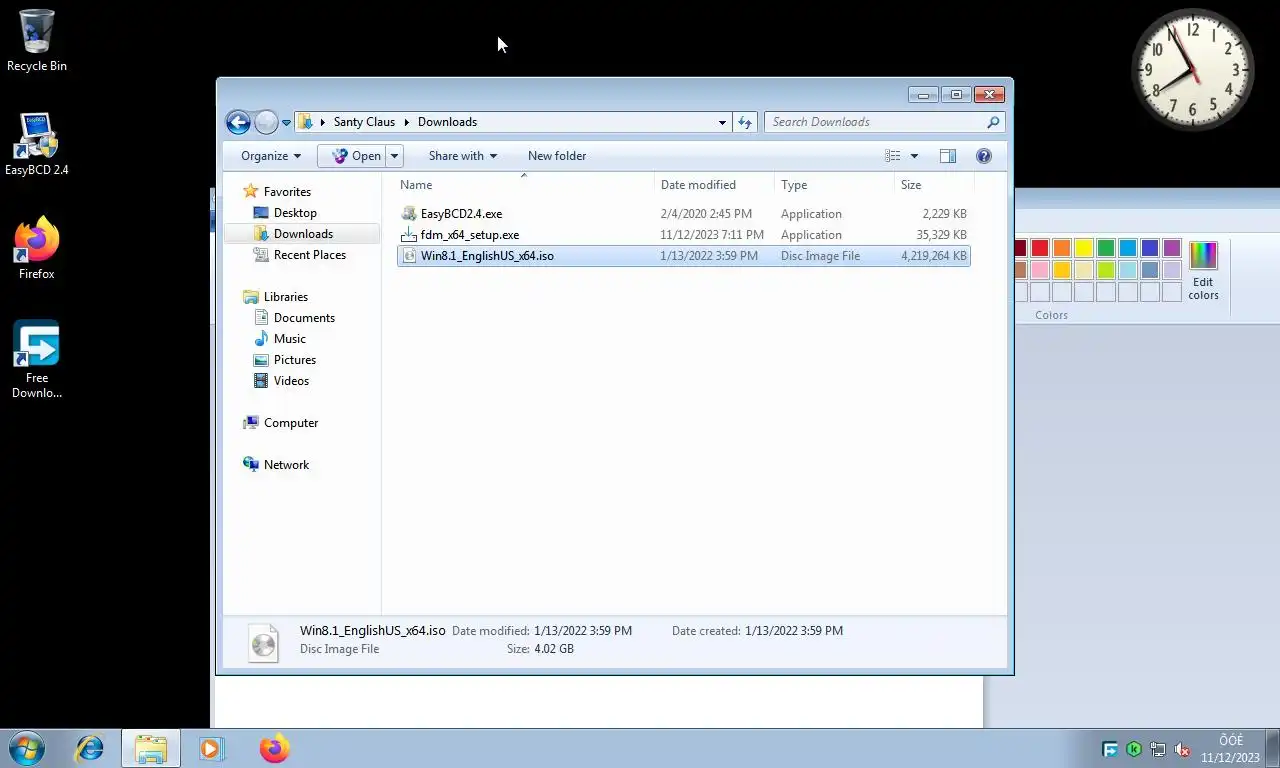Click the desktop clock gadget
The image size is (1280, 768).
(x=1193, y=70)
